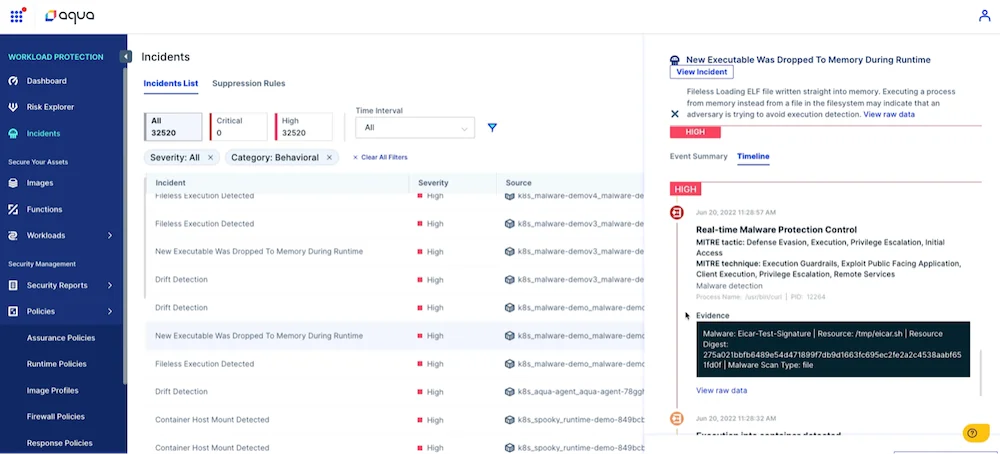Click the Dashboard gauge icon
The height and width of the screenshot is (455, 1000).
pyautogui.click(x=13, y=81)
